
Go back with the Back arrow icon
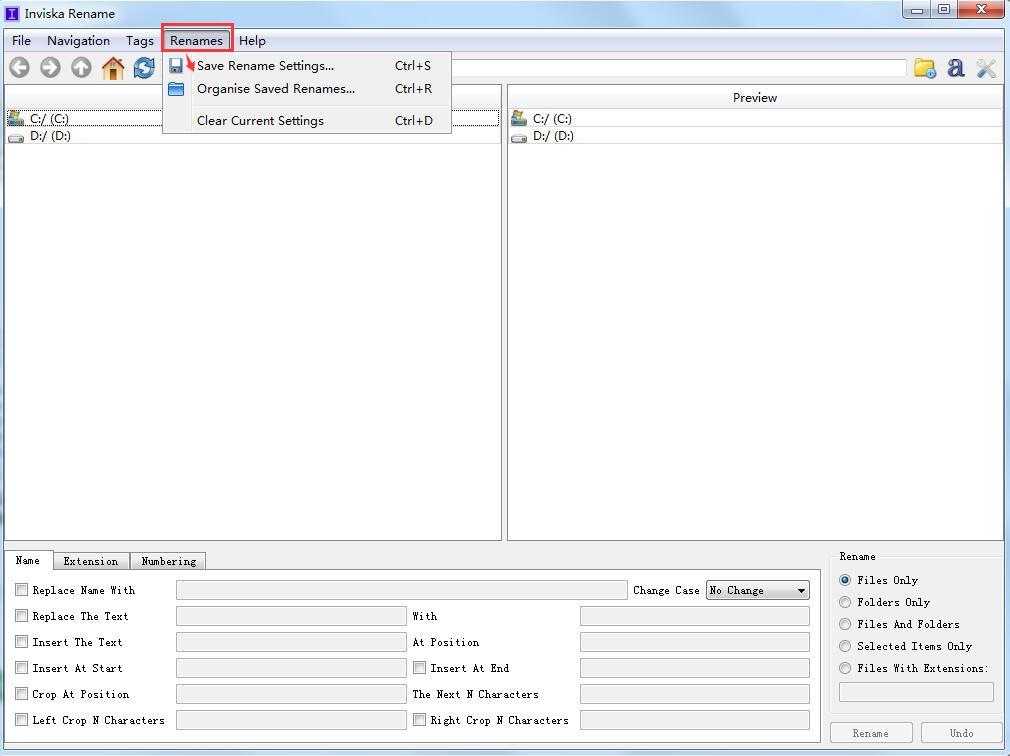pos(19,68)
